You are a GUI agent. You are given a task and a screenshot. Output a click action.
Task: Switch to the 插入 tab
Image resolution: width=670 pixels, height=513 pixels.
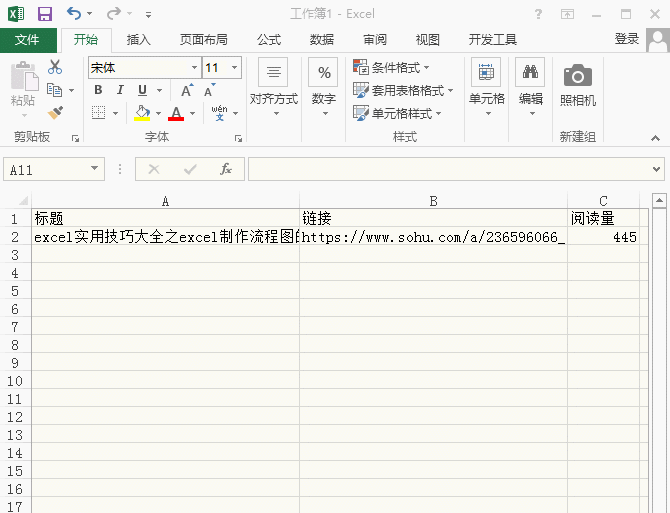click(x=138, y=40)
